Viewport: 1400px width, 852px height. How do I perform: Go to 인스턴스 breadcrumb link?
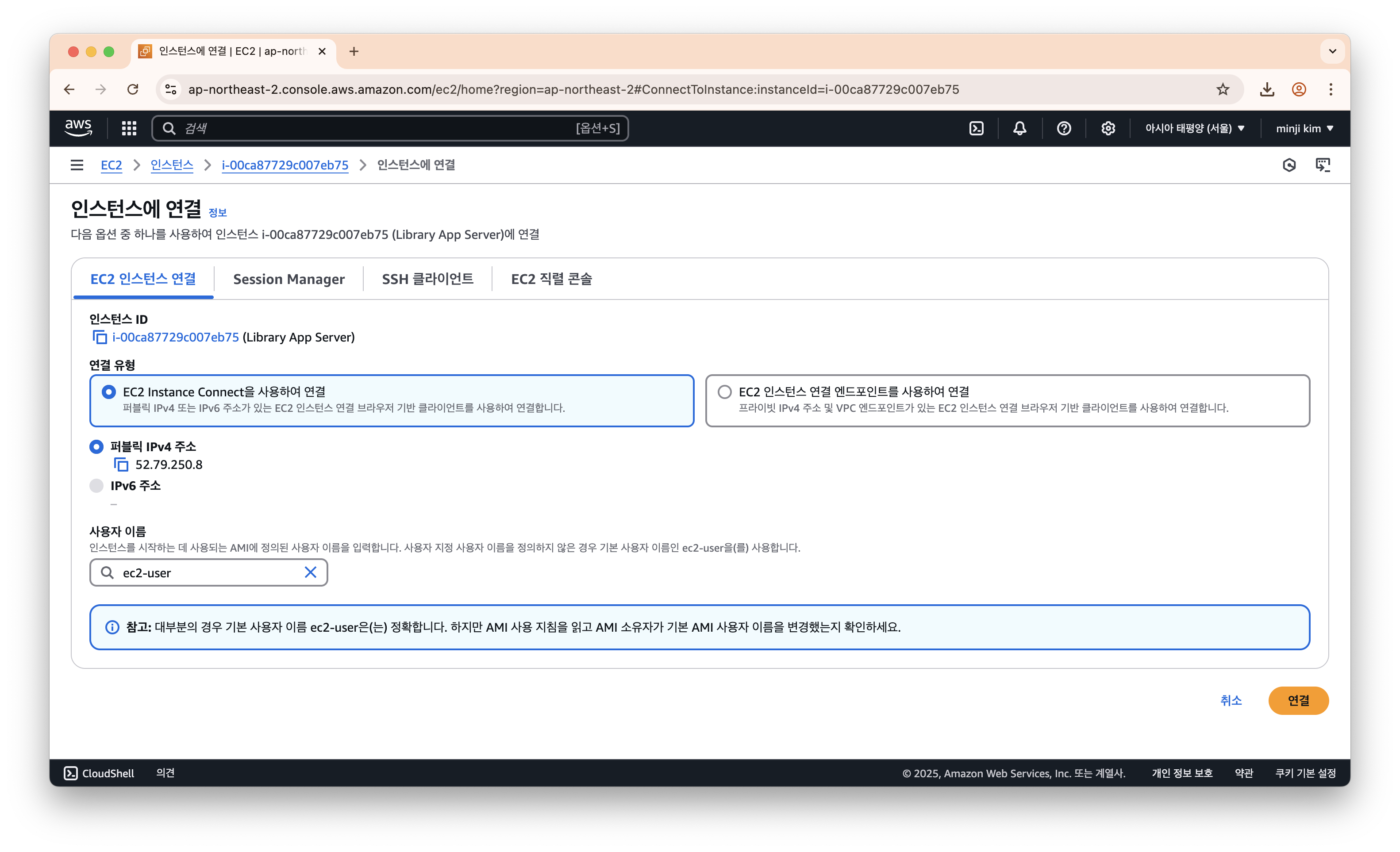[172, 165]
